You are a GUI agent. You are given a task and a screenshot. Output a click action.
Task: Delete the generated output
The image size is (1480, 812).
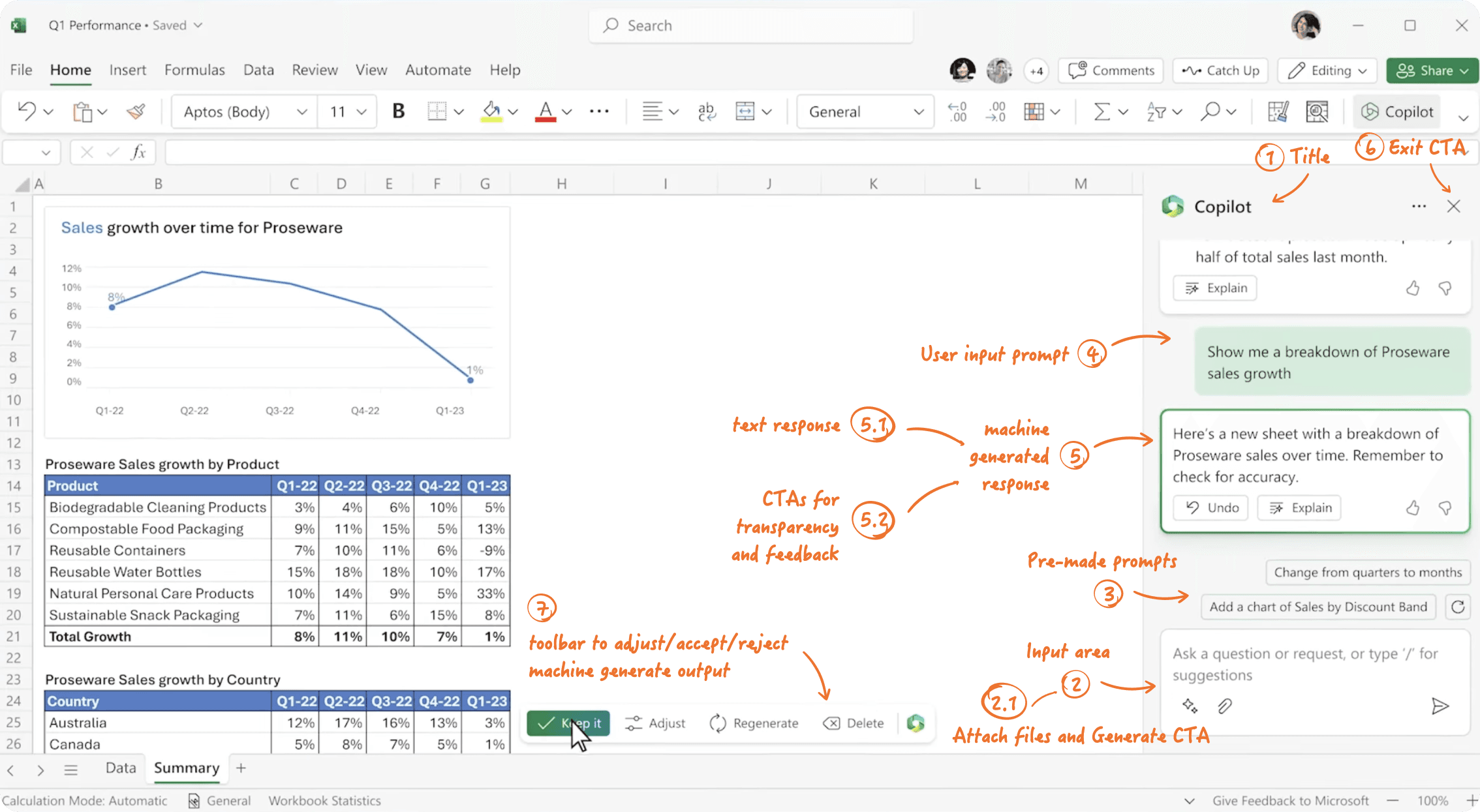pyautogui.click(x=854, y=723)
